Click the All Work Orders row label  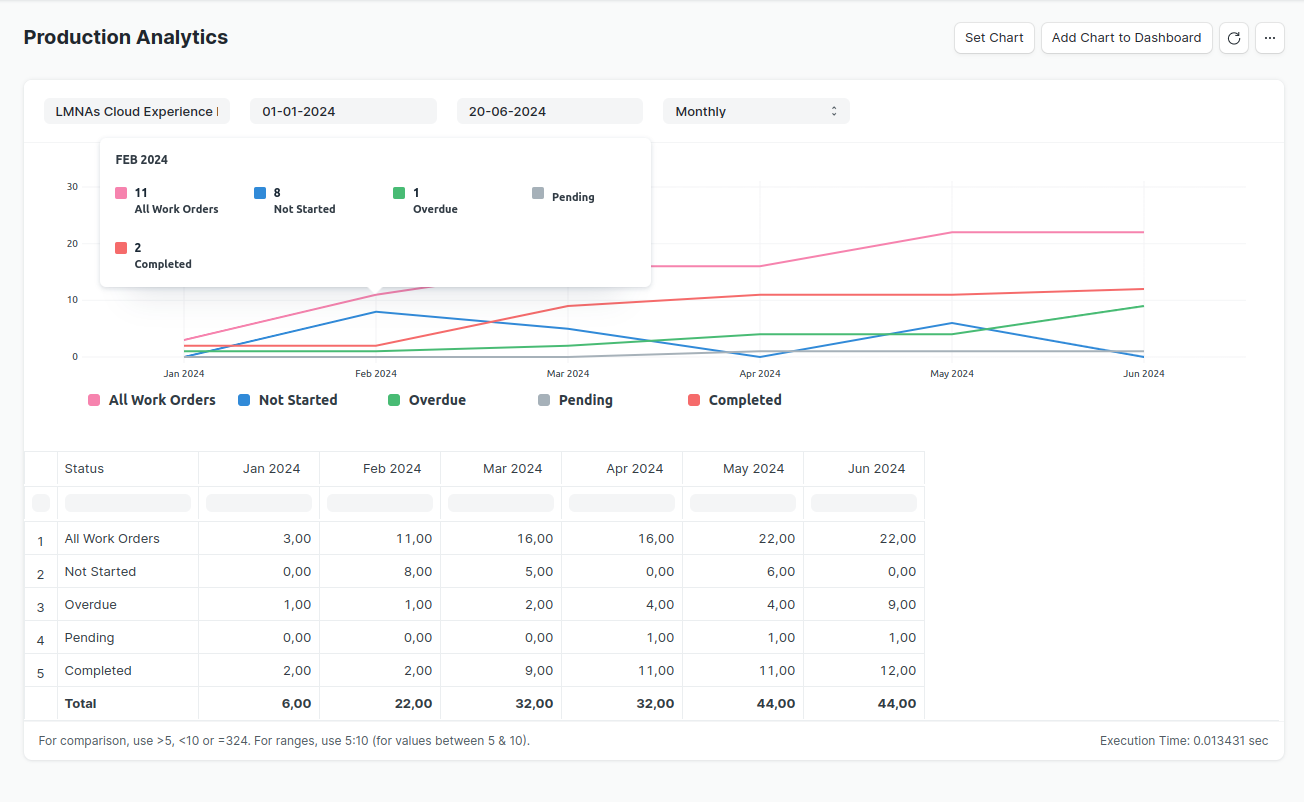(x=112, y=538)
